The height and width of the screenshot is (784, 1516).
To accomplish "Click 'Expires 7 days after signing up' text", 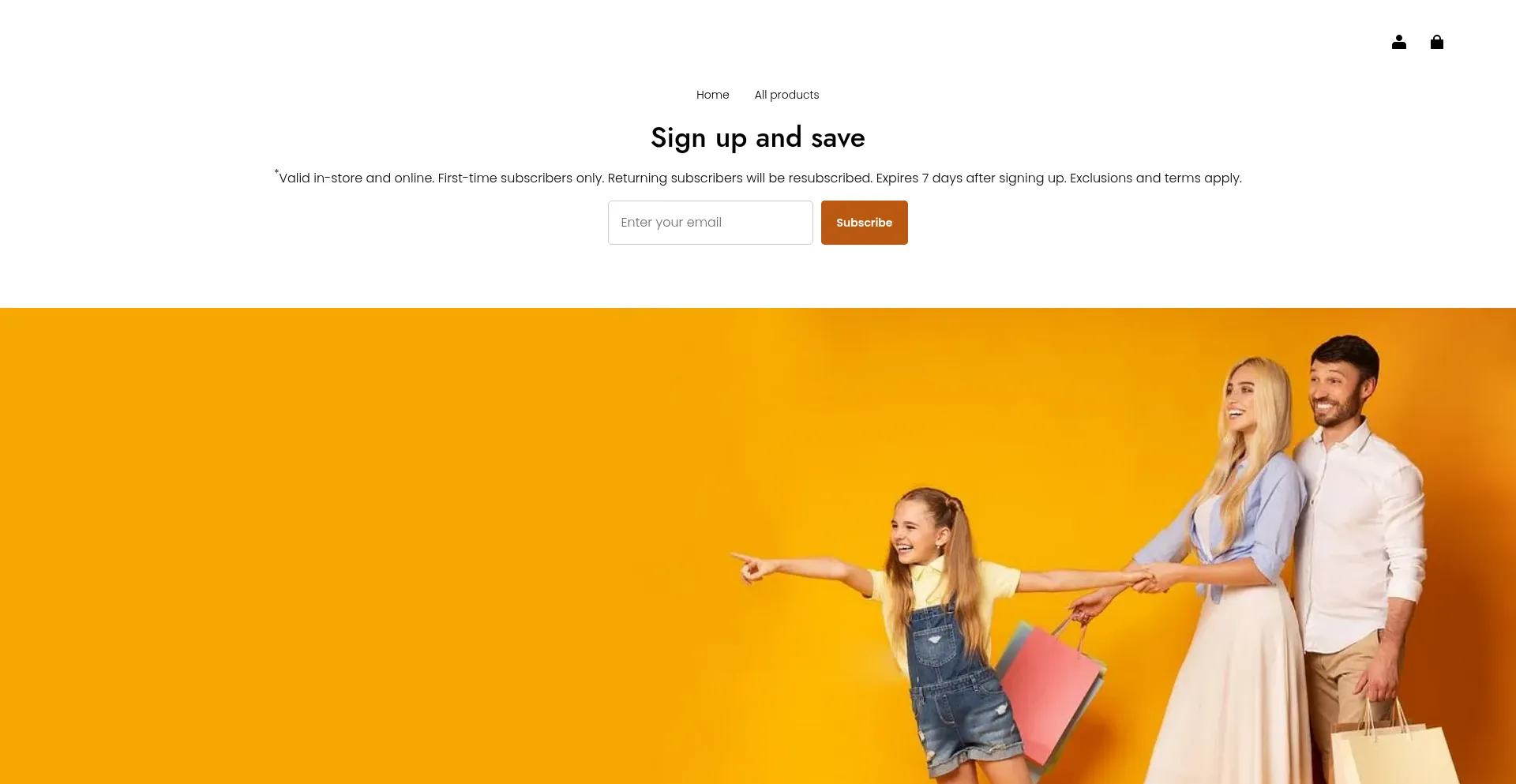I will (x=970, y=178).
